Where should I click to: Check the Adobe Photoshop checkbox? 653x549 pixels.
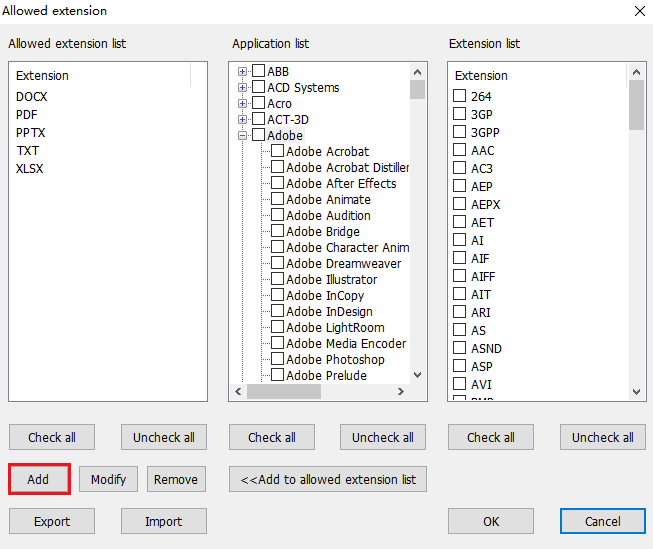277,359
